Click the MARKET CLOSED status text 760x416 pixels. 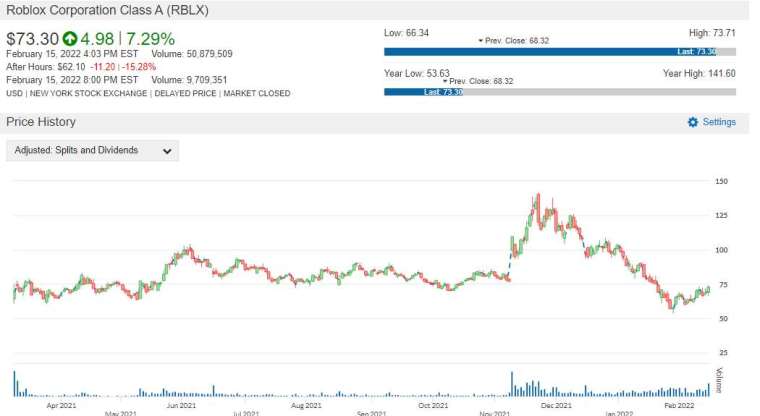click(257, 94)
